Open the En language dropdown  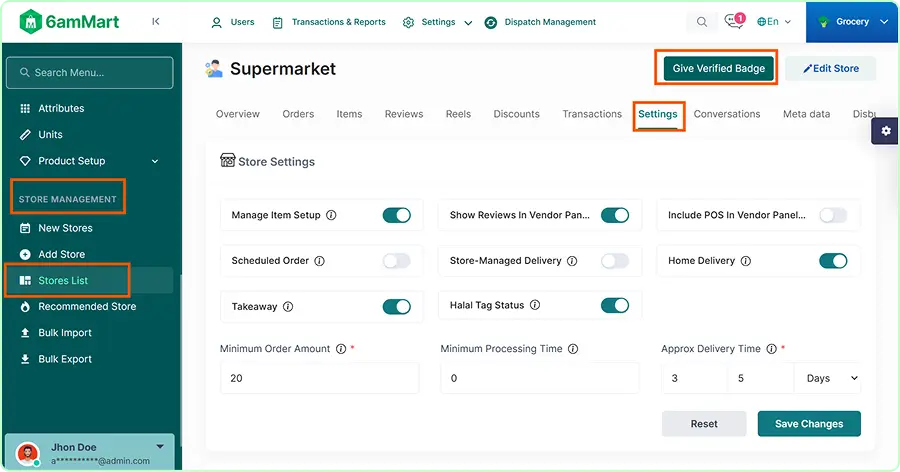coord(774,22)
